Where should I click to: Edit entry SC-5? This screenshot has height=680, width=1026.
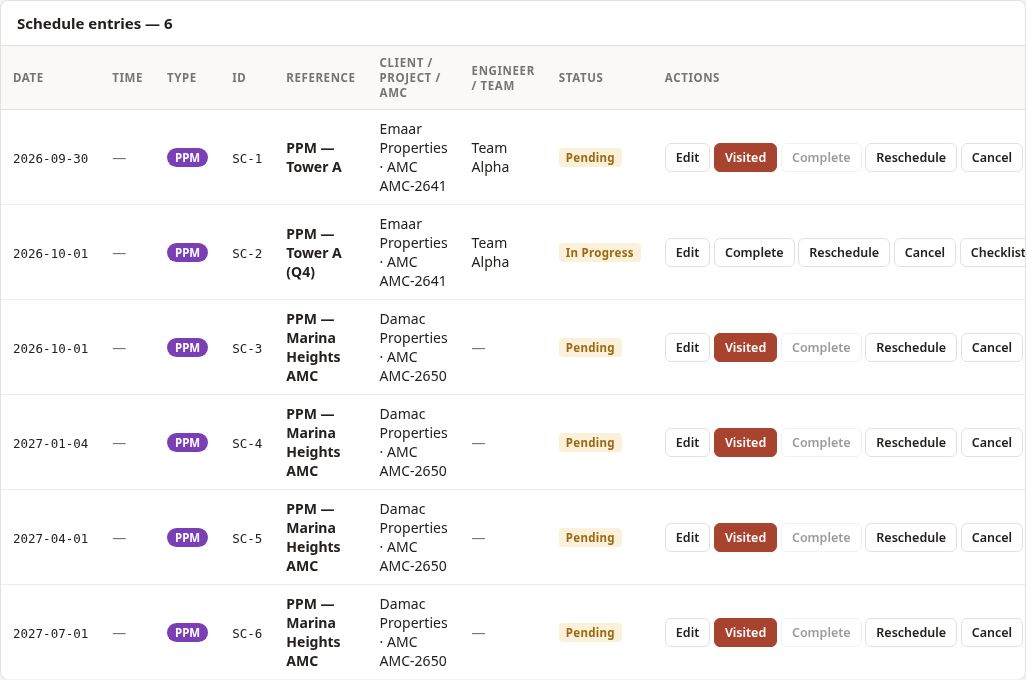(x=687, y=537)
